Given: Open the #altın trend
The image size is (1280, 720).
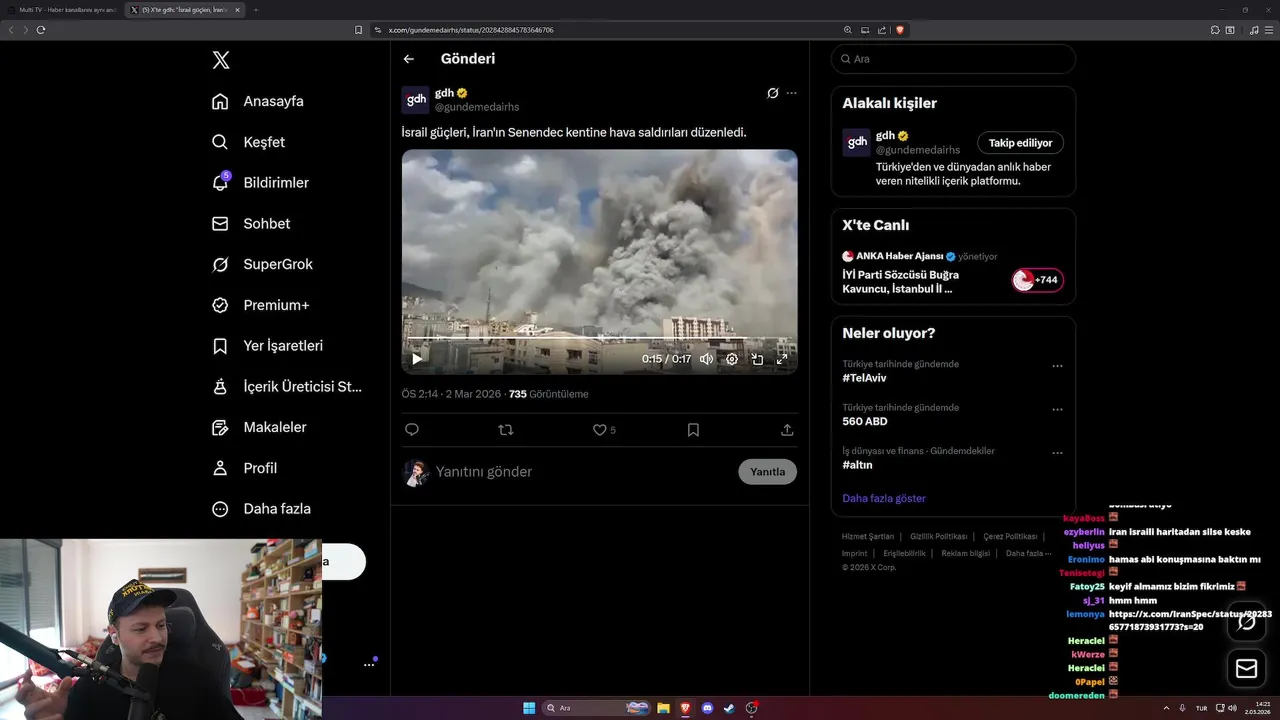Looking at the screenshot, I should [857, 465].
